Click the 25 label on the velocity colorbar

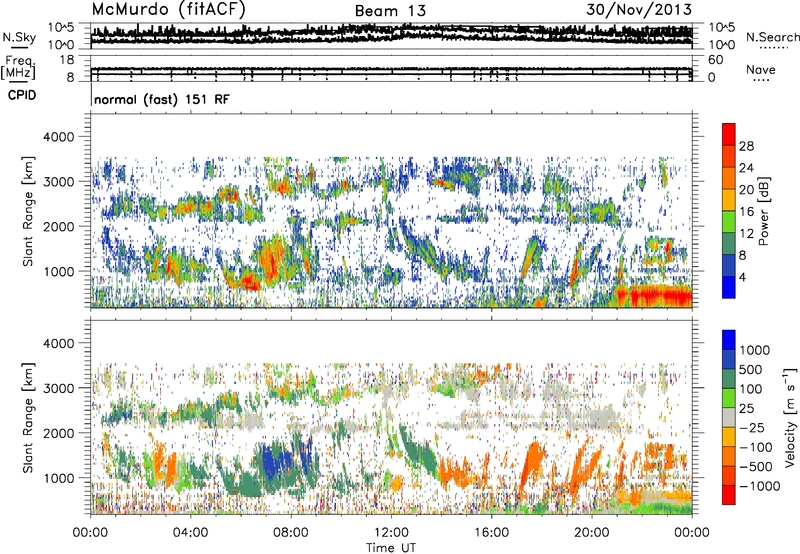click(747, 408)
